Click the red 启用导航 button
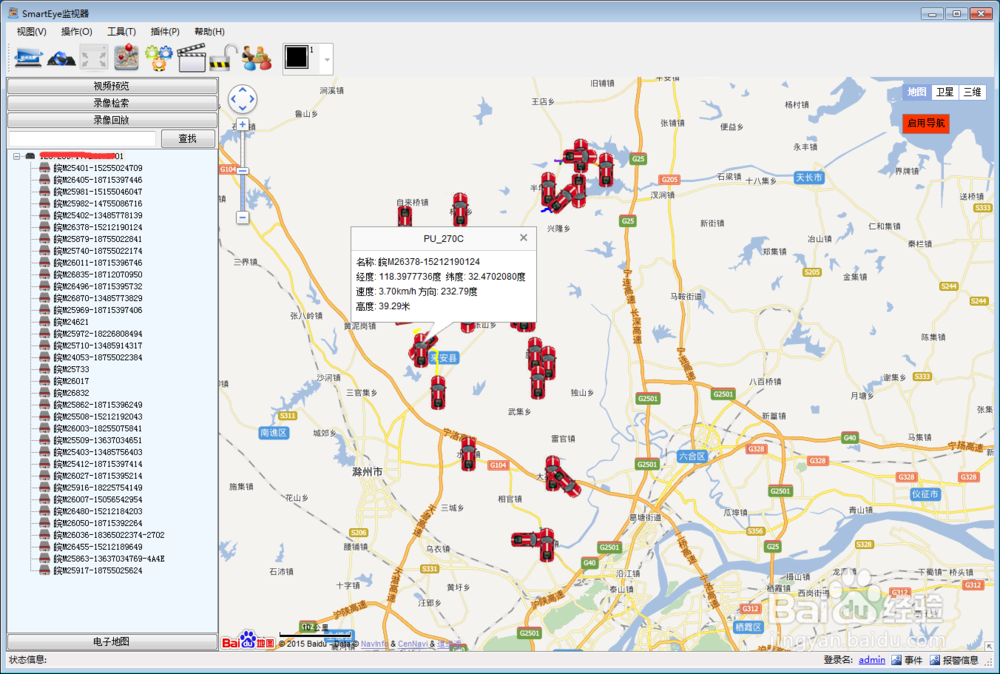The image size is (1000, 674). (926, 123)
